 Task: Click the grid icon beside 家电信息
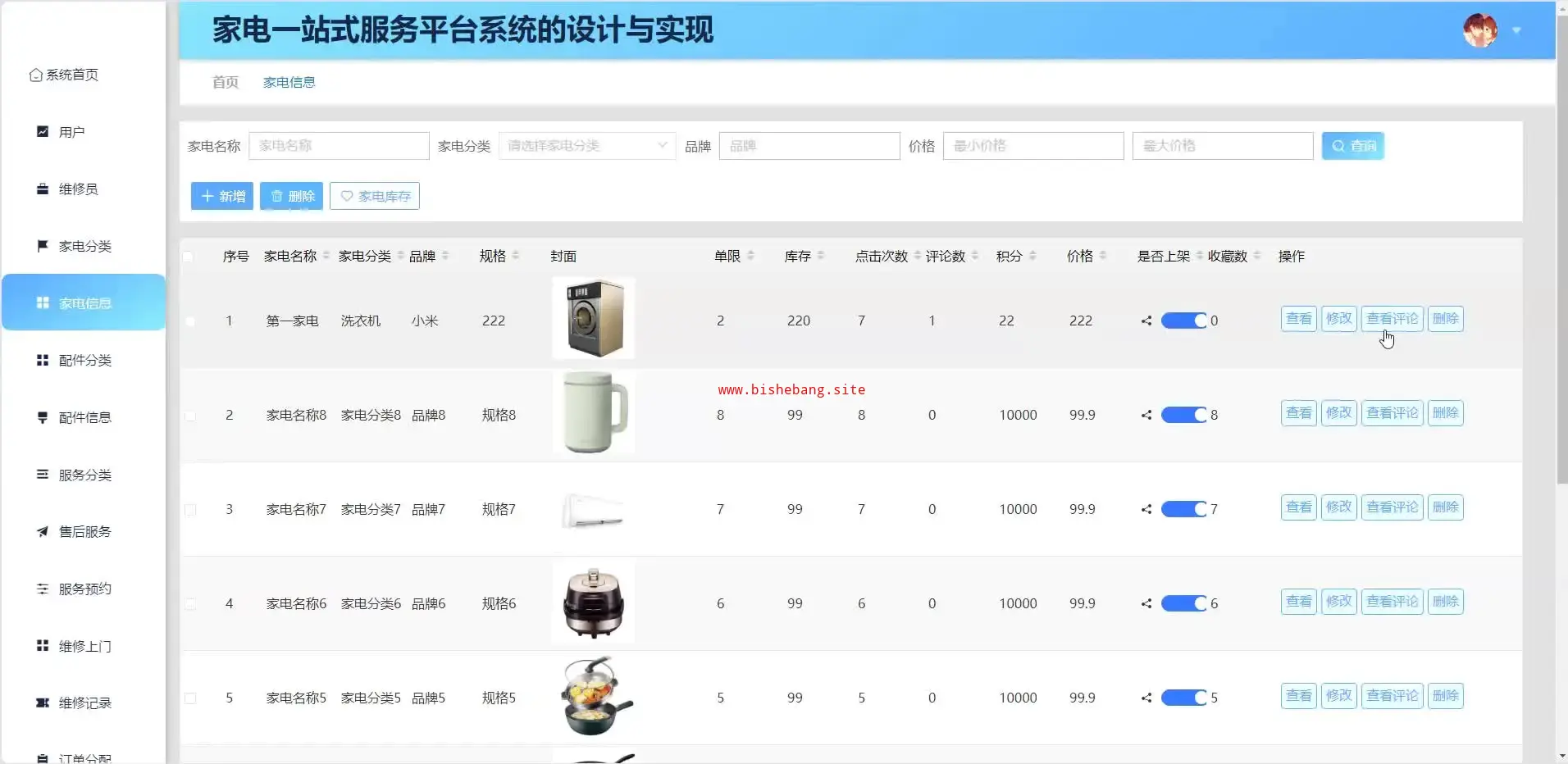(x=43, y=302)
